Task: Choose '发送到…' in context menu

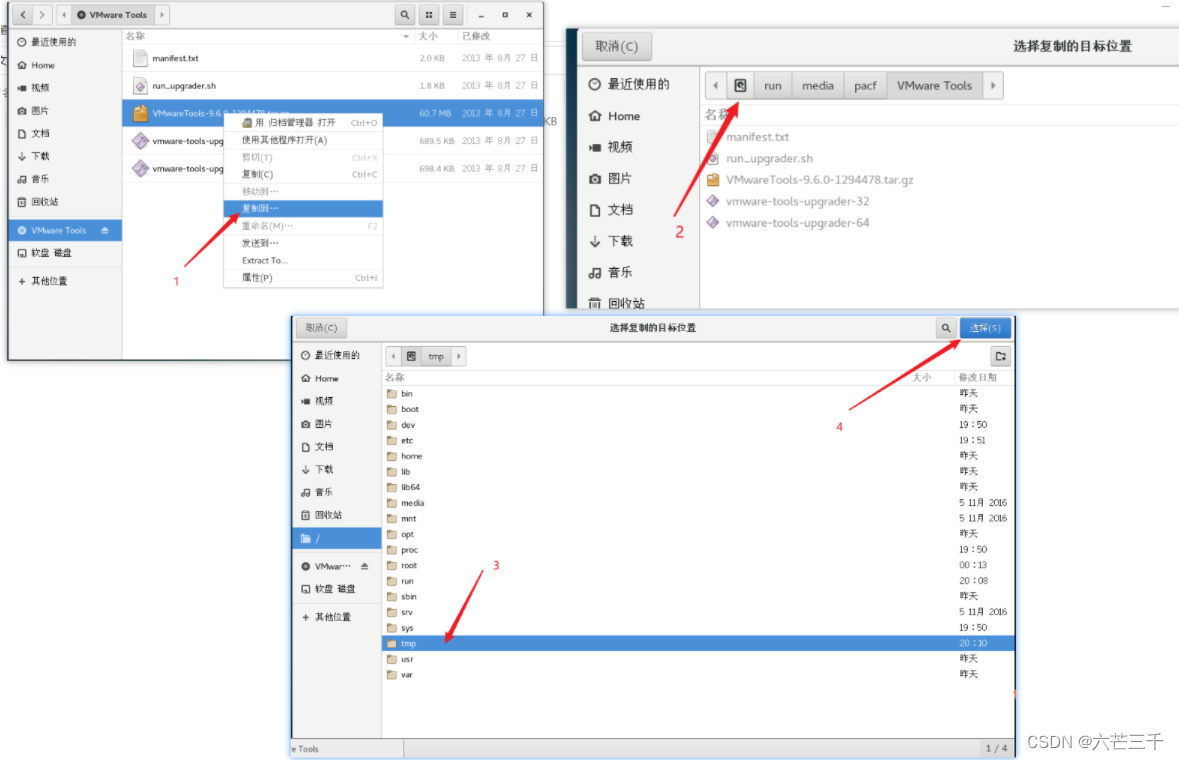Action: pyautogui.click(x=303, y=243)
